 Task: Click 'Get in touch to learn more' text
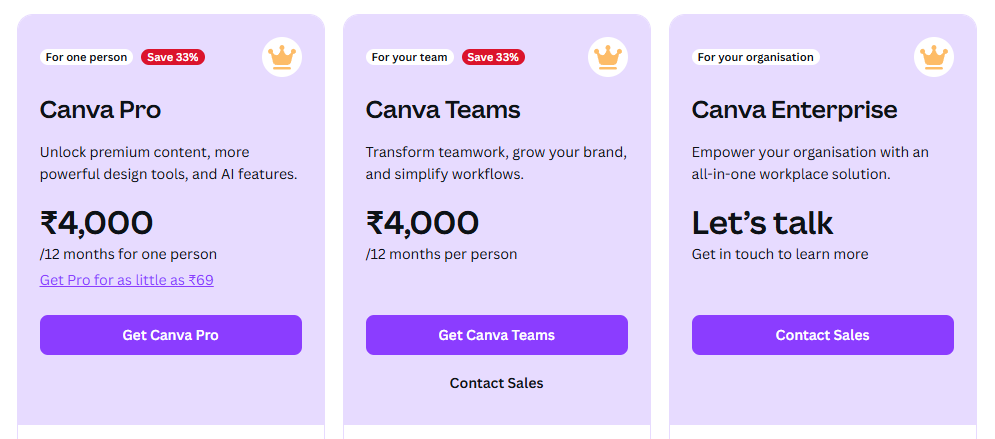pyautogui.click(x=780, y=254)
